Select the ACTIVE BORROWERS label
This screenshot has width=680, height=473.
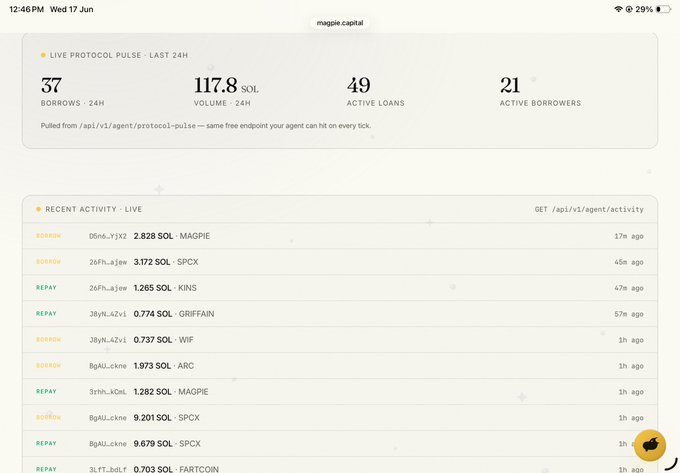[540, 103]
